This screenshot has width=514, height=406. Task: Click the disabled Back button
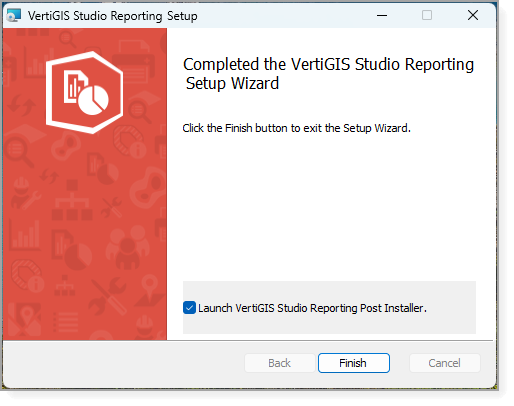[280, 363]
